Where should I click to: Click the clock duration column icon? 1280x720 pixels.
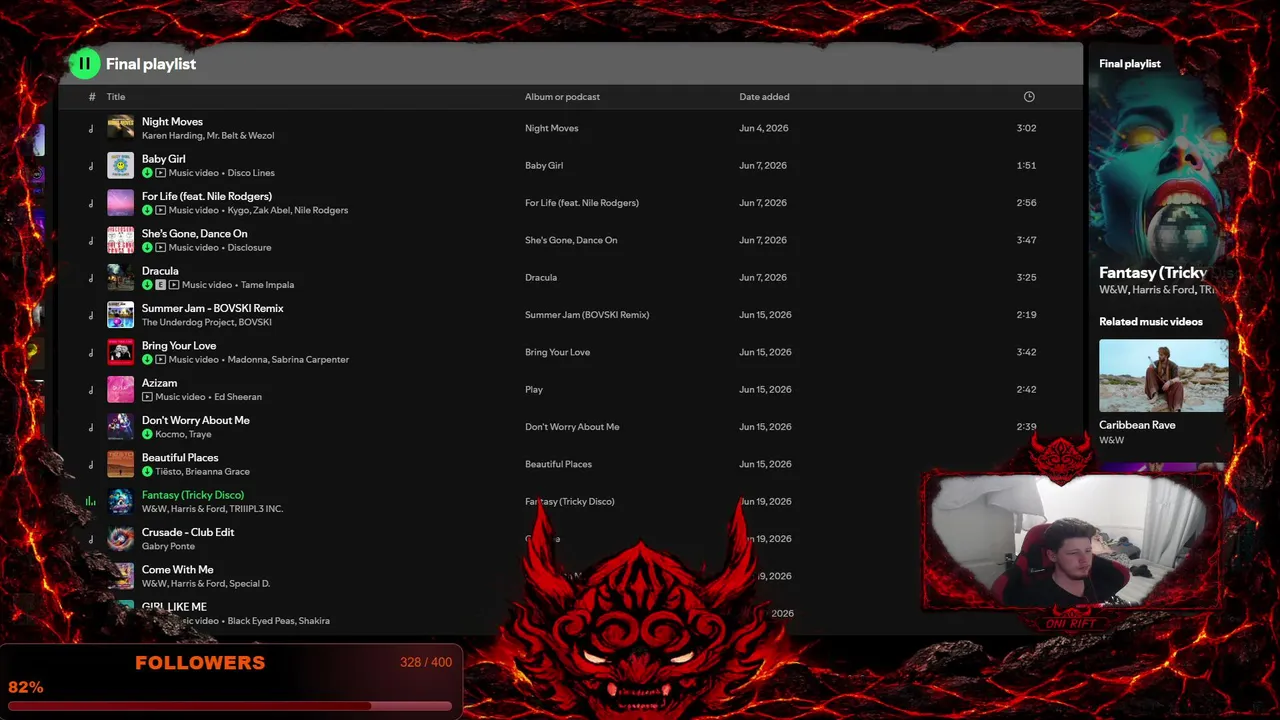pos(1029,97)
